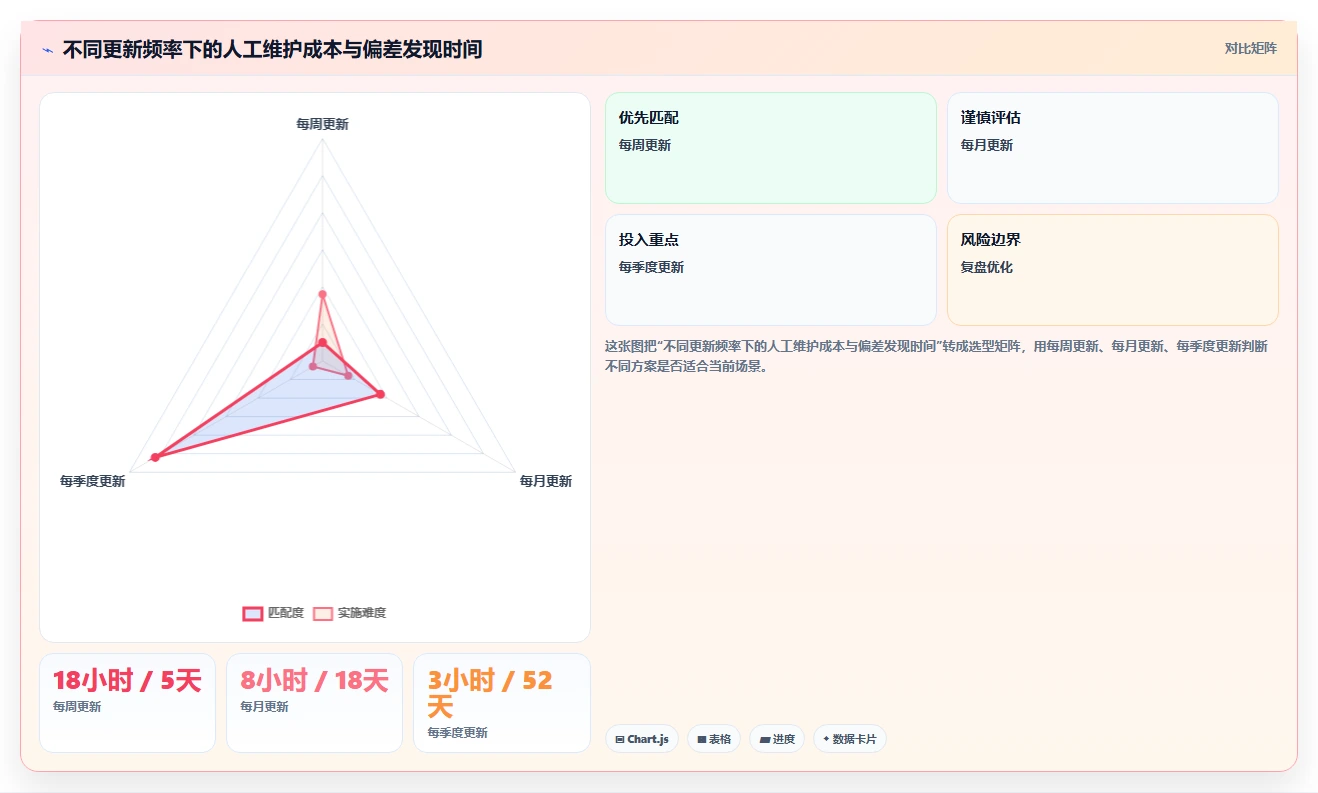Click the 复盘优化 text in 风险边界 card
Image resolution: width=1318 pixels, height=793 pixels.
tap(987, 267)
